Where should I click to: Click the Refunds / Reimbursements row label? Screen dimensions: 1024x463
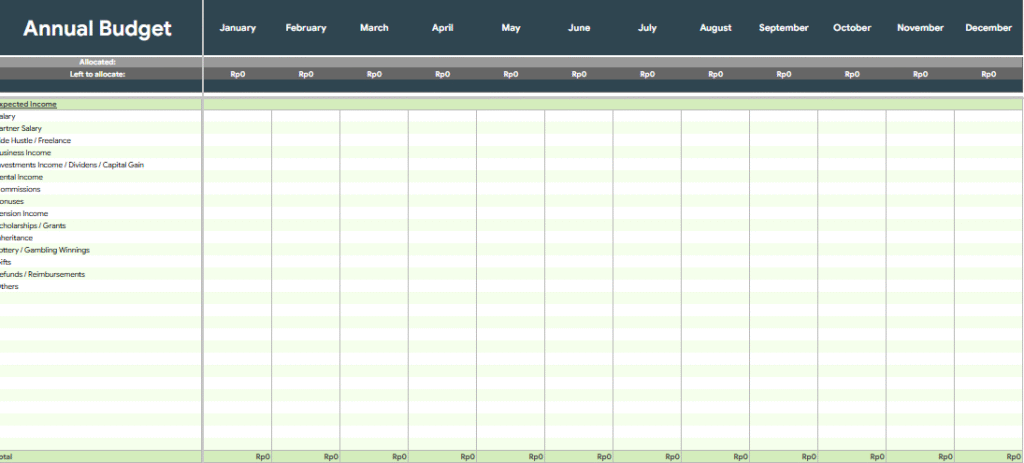tap(43, 274)
